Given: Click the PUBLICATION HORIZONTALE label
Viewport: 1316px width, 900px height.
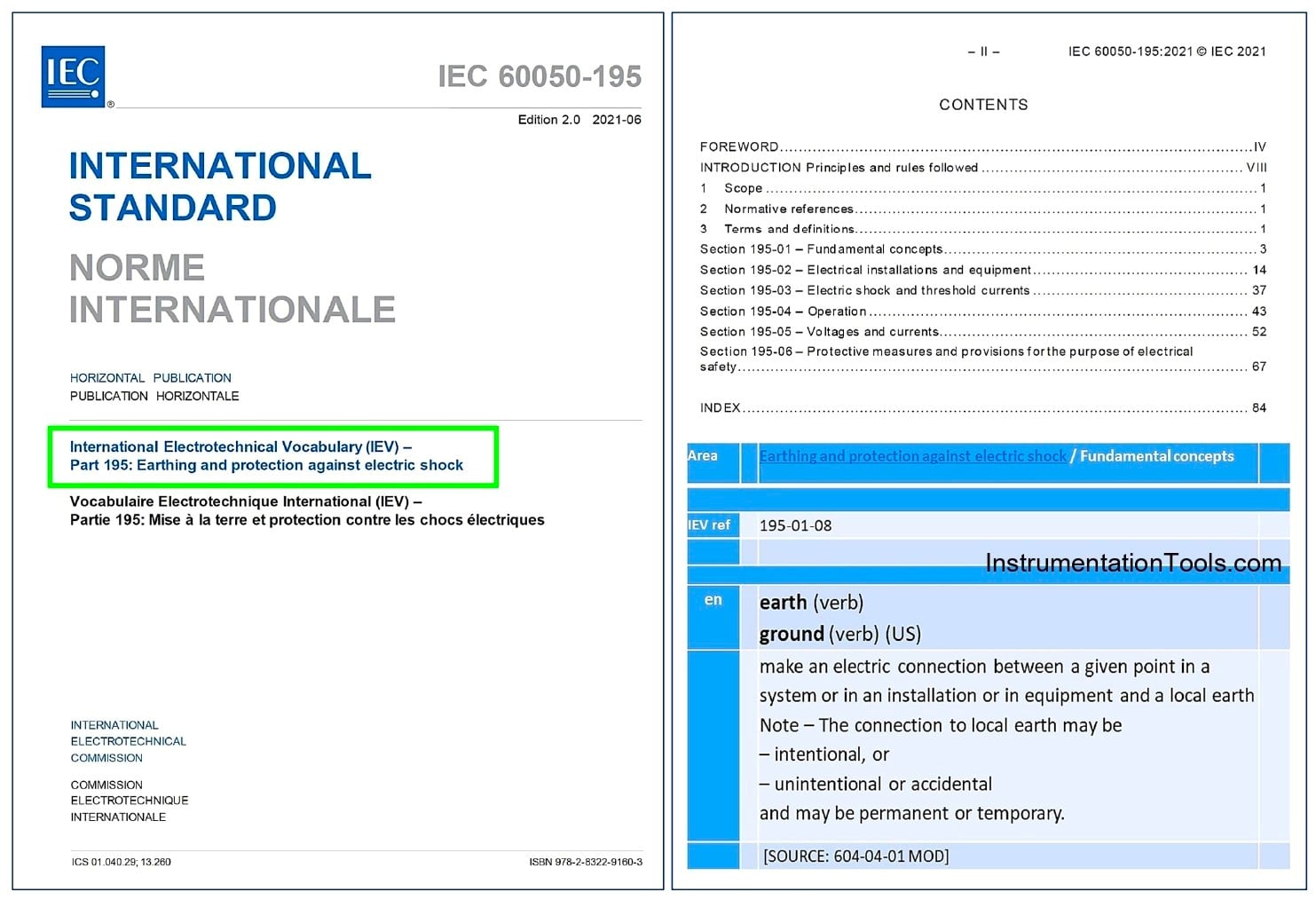Looking at the screenshot, I should tap(154, 397).
